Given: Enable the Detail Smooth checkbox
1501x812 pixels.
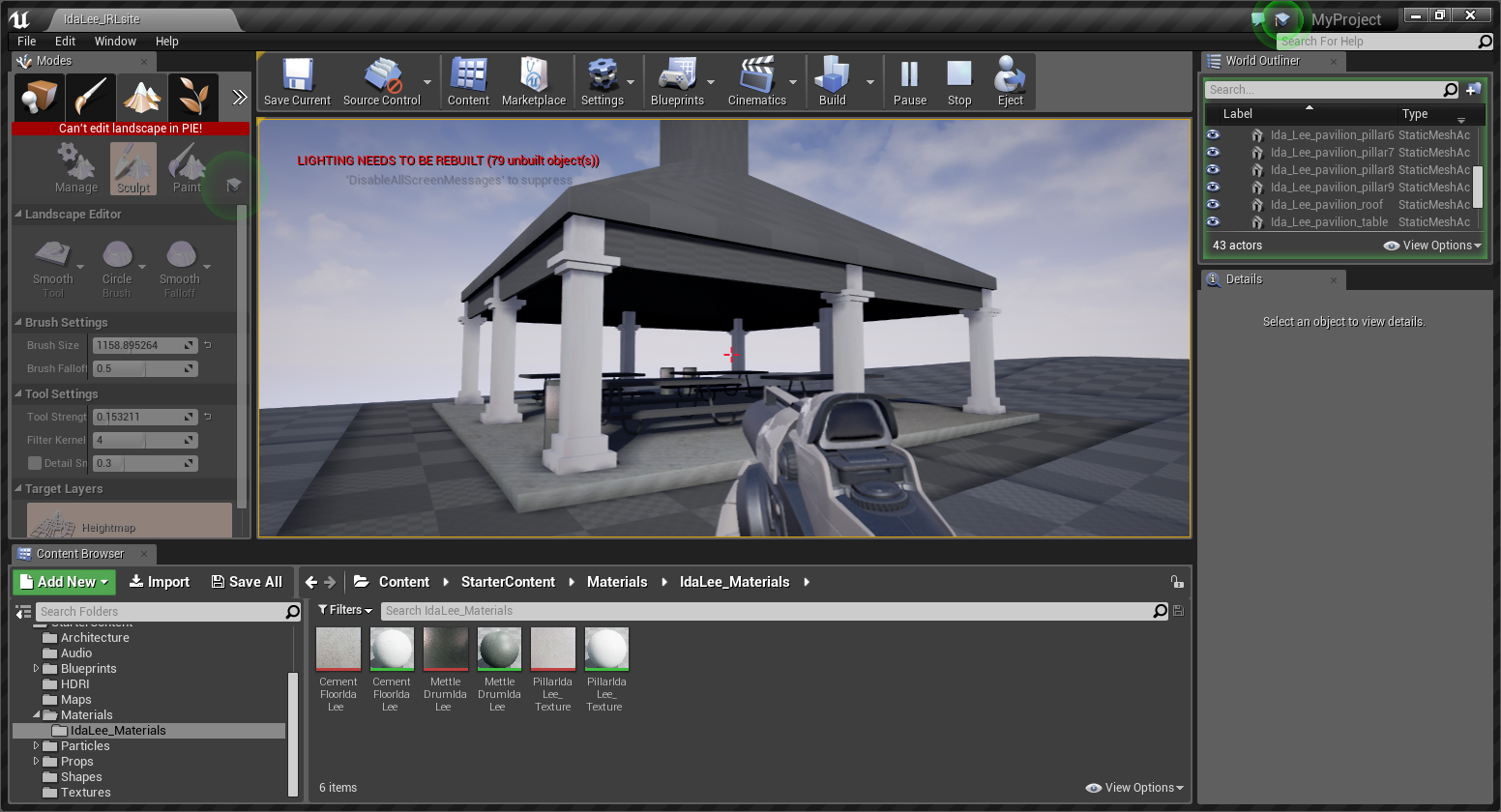Looking at the screenshot, I should [x=35, y=463].
